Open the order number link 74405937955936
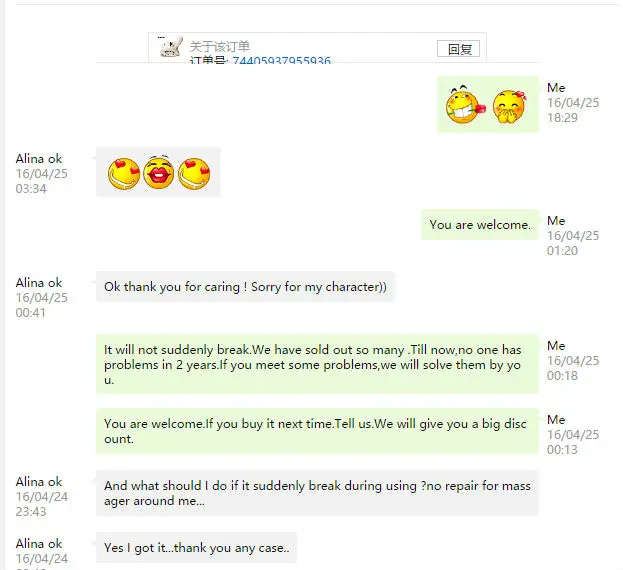 click(x=281, y=60)
